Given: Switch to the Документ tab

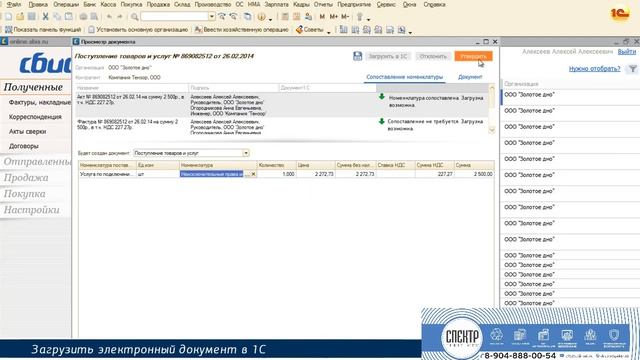Looking at the screenshot, I should pos(470,77).
